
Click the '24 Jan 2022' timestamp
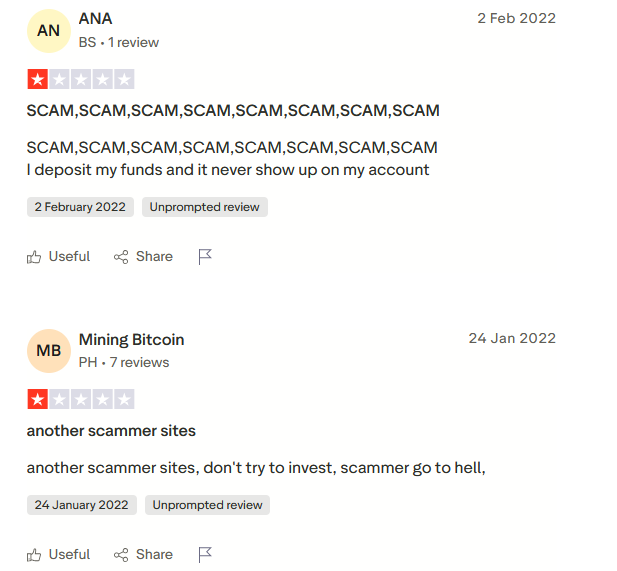coord(512,338)
